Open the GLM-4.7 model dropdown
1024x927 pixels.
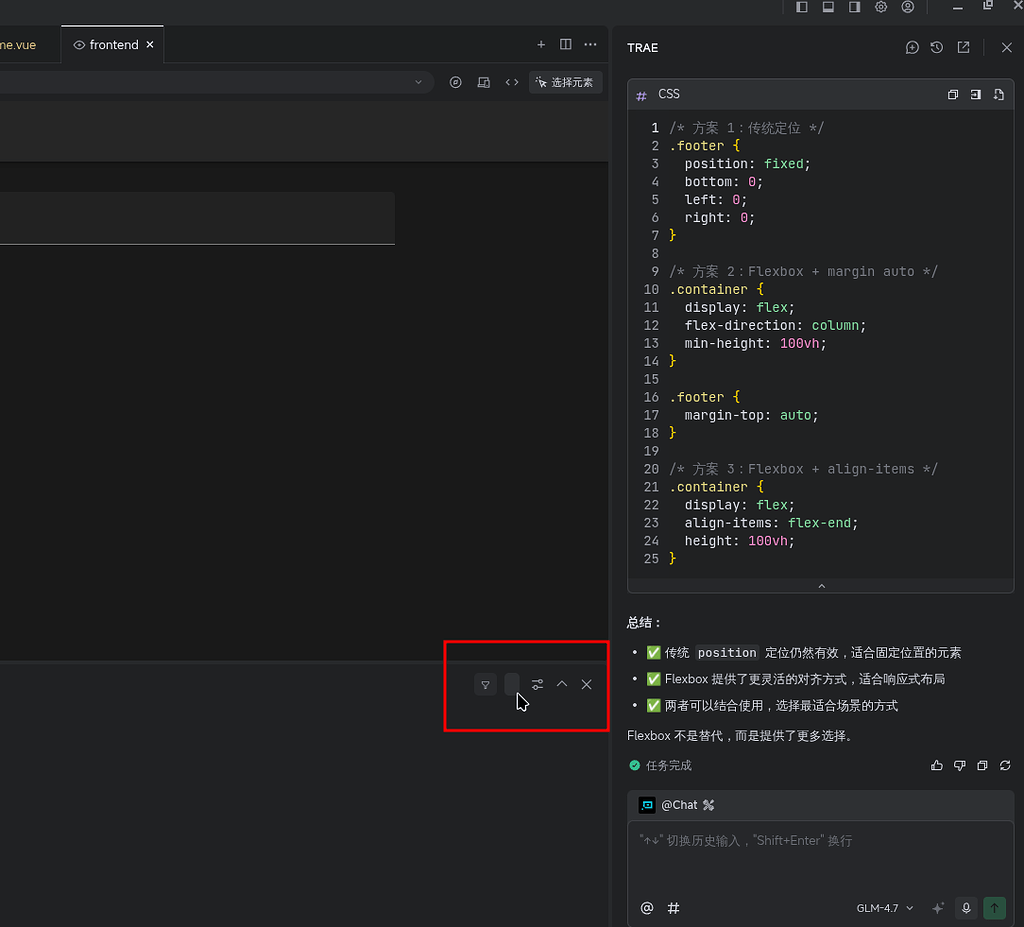click(x=885, y=908)
